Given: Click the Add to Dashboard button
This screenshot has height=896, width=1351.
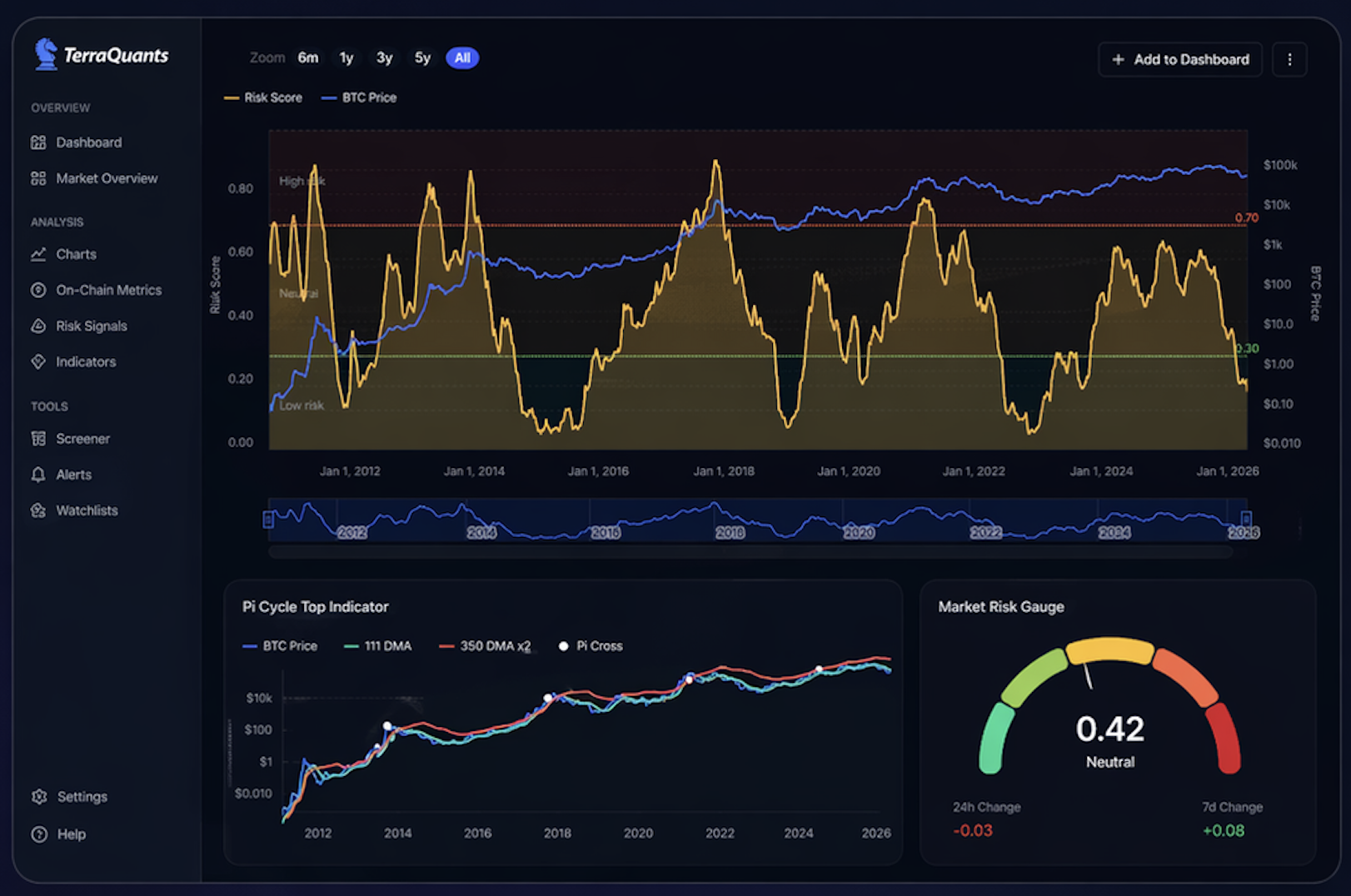Looking at the screenshot, I should tap(1180, 59).
